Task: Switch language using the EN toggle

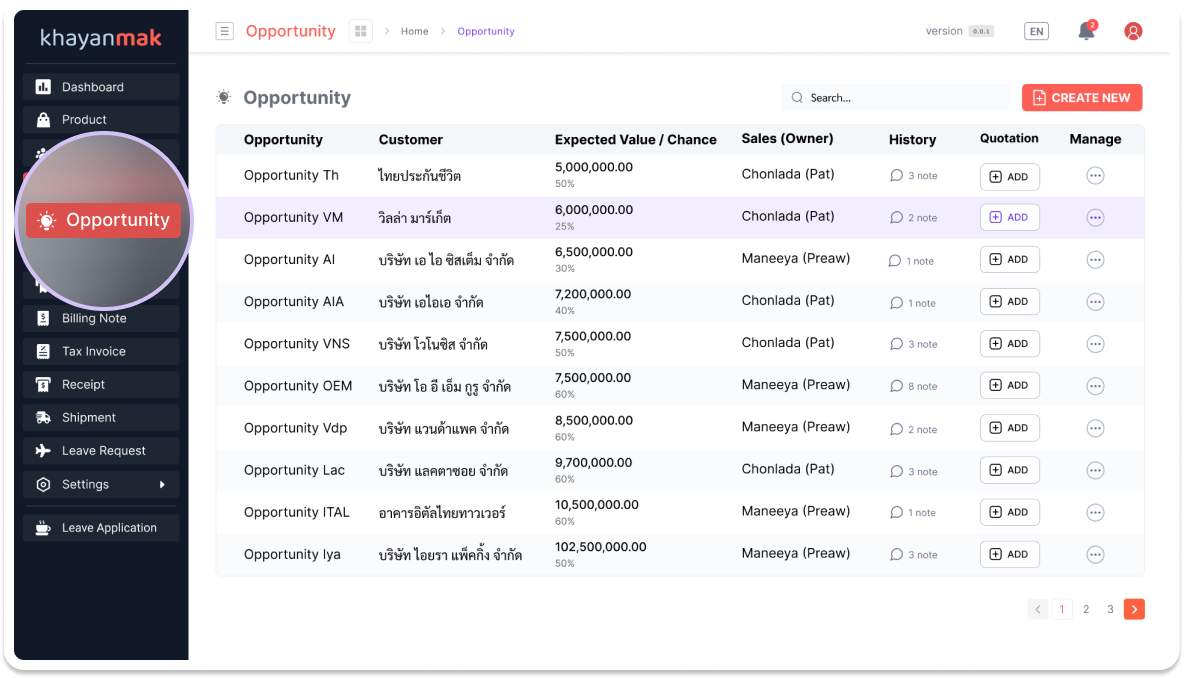Action: (1036, 31)
